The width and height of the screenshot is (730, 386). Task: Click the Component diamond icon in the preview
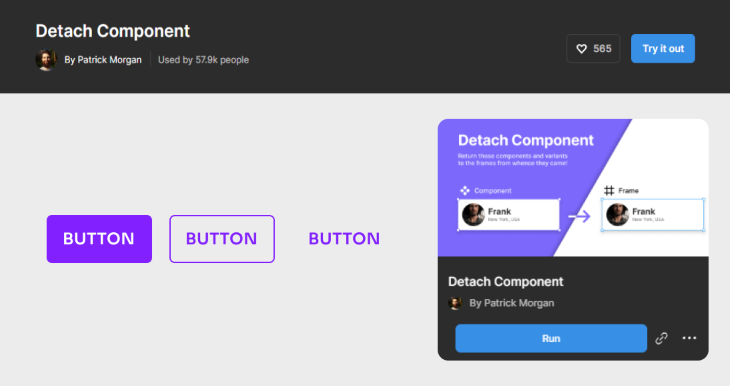click(x=465, y=190)
